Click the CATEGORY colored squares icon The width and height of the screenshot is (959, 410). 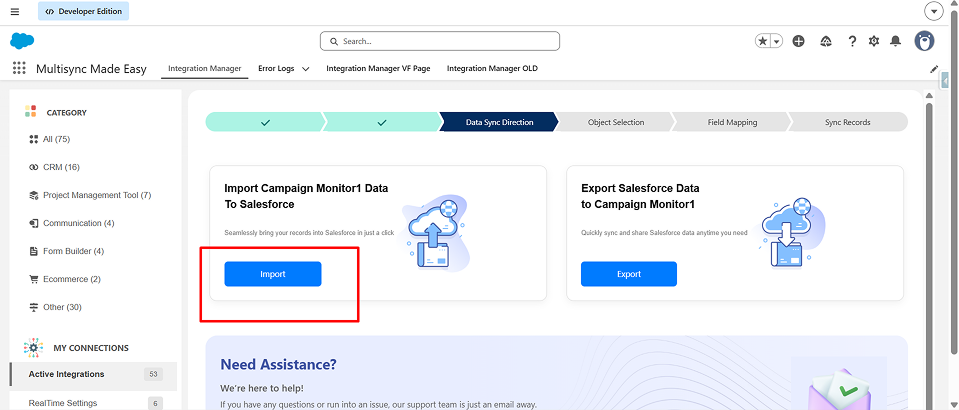(31, 111)
